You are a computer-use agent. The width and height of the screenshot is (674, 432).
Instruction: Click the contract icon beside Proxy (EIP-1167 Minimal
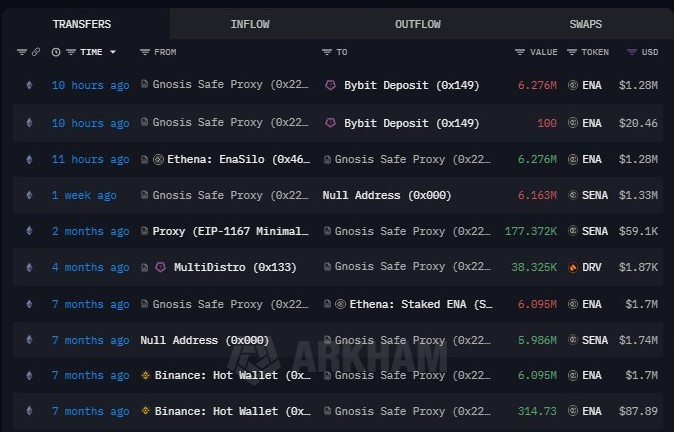tap(145, 232)
